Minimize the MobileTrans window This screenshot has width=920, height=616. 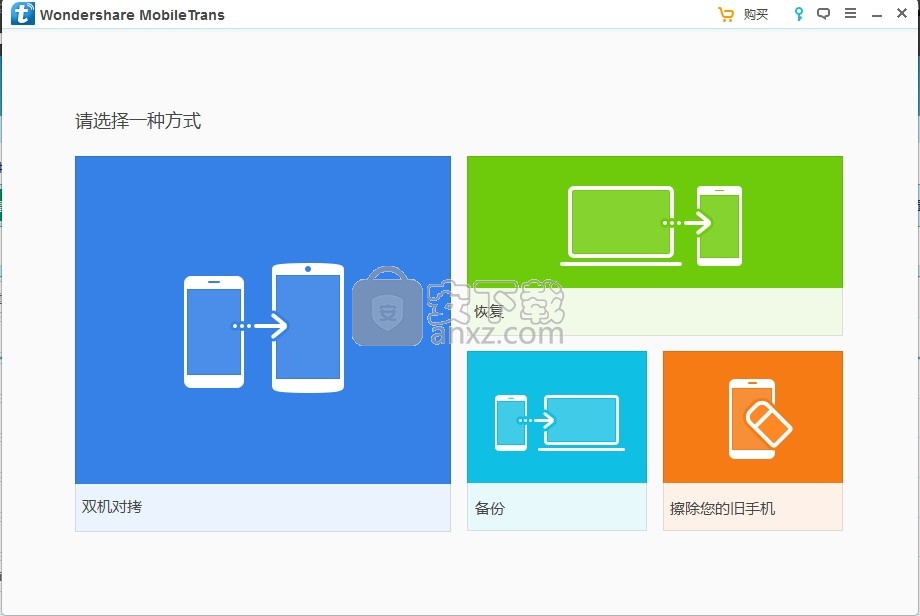pos(876,15)
